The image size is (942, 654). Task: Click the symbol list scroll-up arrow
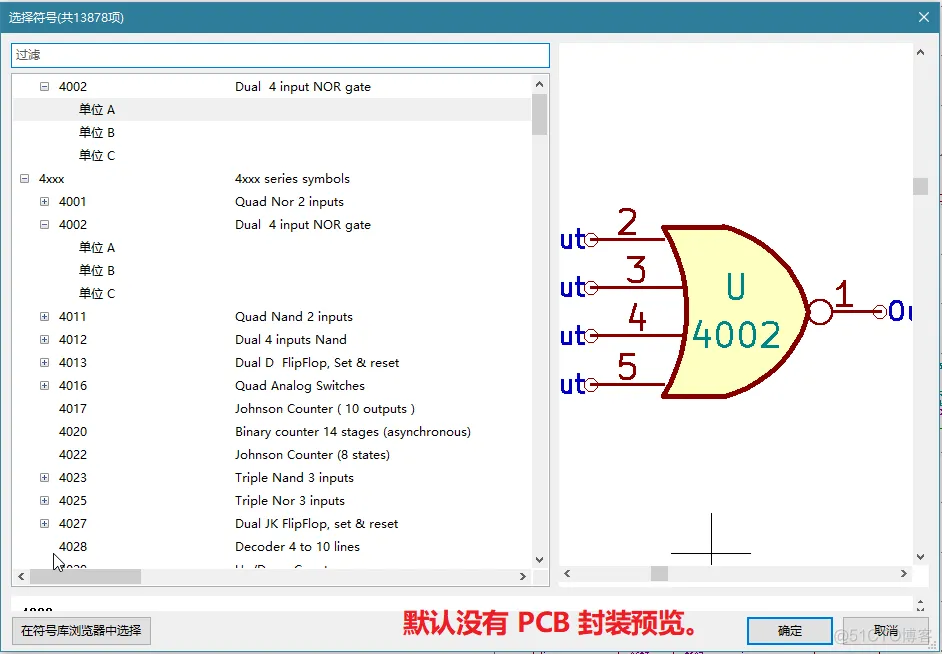click(x=539, y=84)
